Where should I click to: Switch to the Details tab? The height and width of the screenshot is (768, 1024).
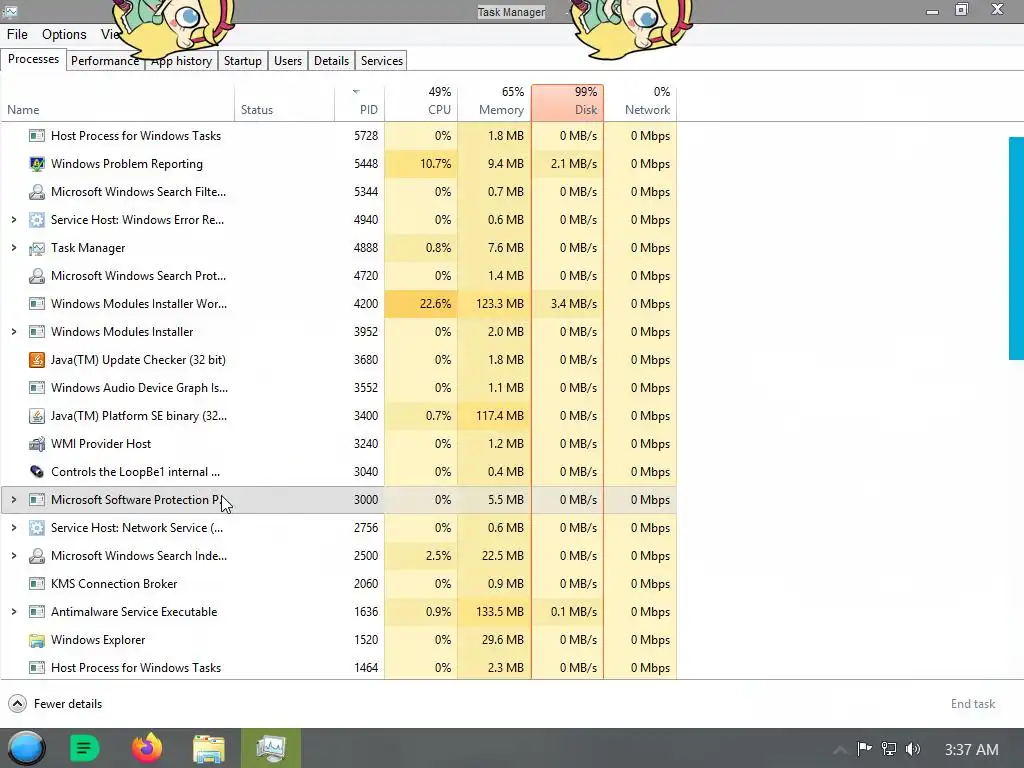331,61
